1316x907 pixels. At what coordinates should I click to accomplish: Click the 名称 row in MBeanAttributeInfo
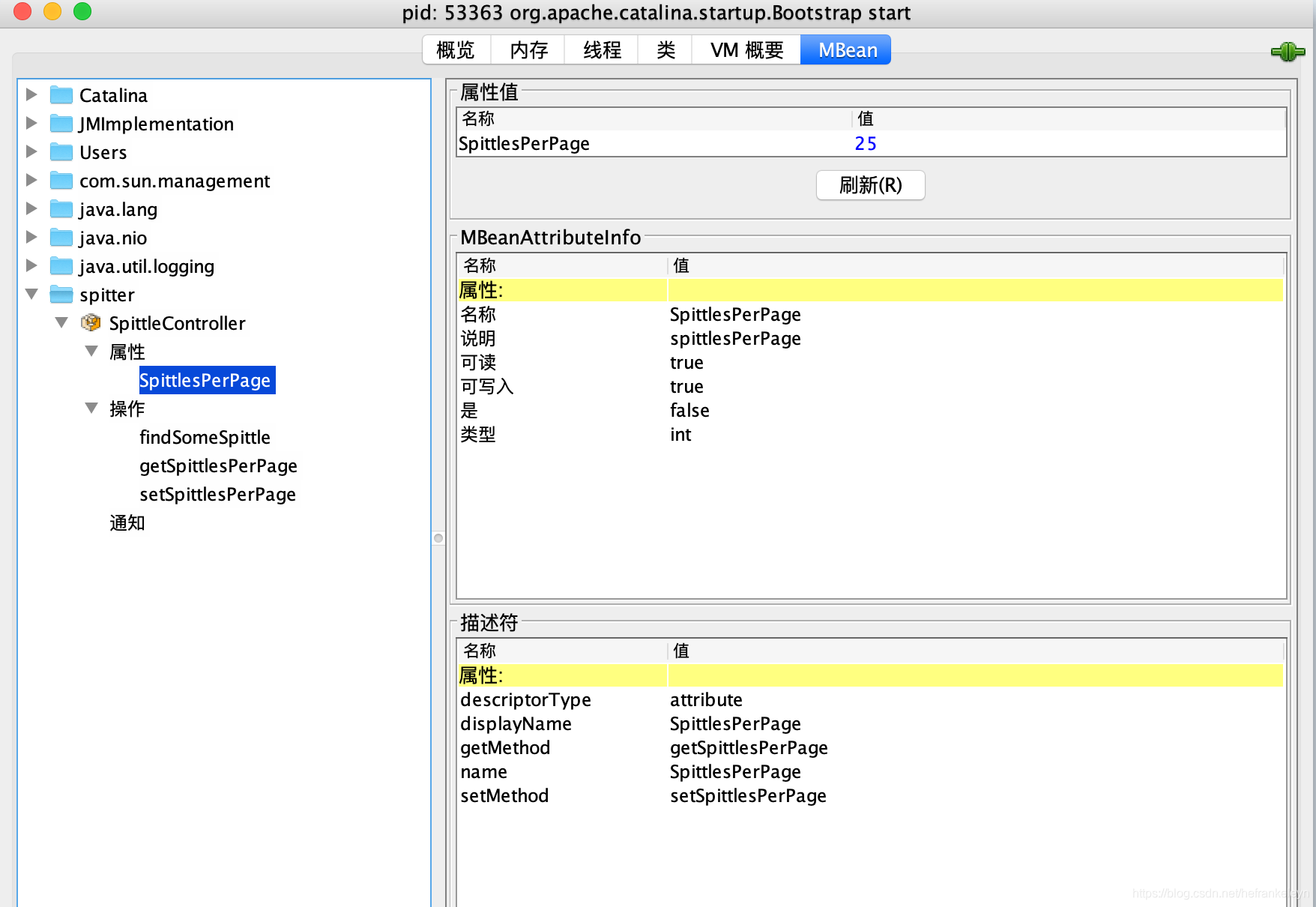pyautogui.click(x=869, y=314)
